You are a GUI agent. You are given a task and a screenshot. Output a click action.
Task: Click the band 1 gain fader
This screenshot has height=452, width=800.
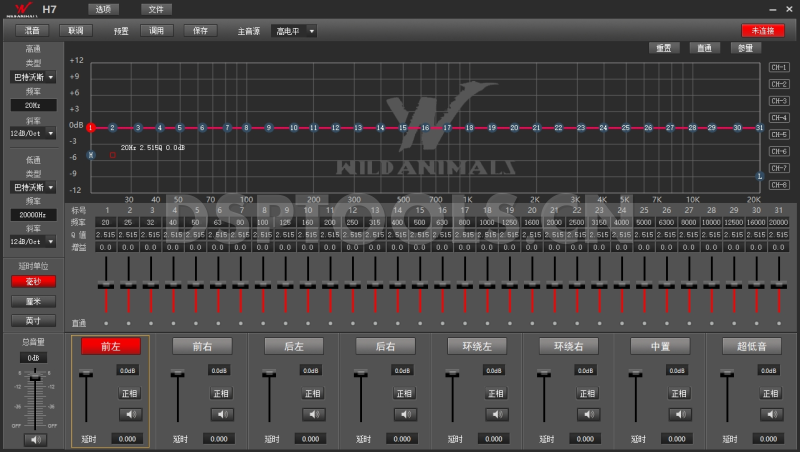coord(105,287)
